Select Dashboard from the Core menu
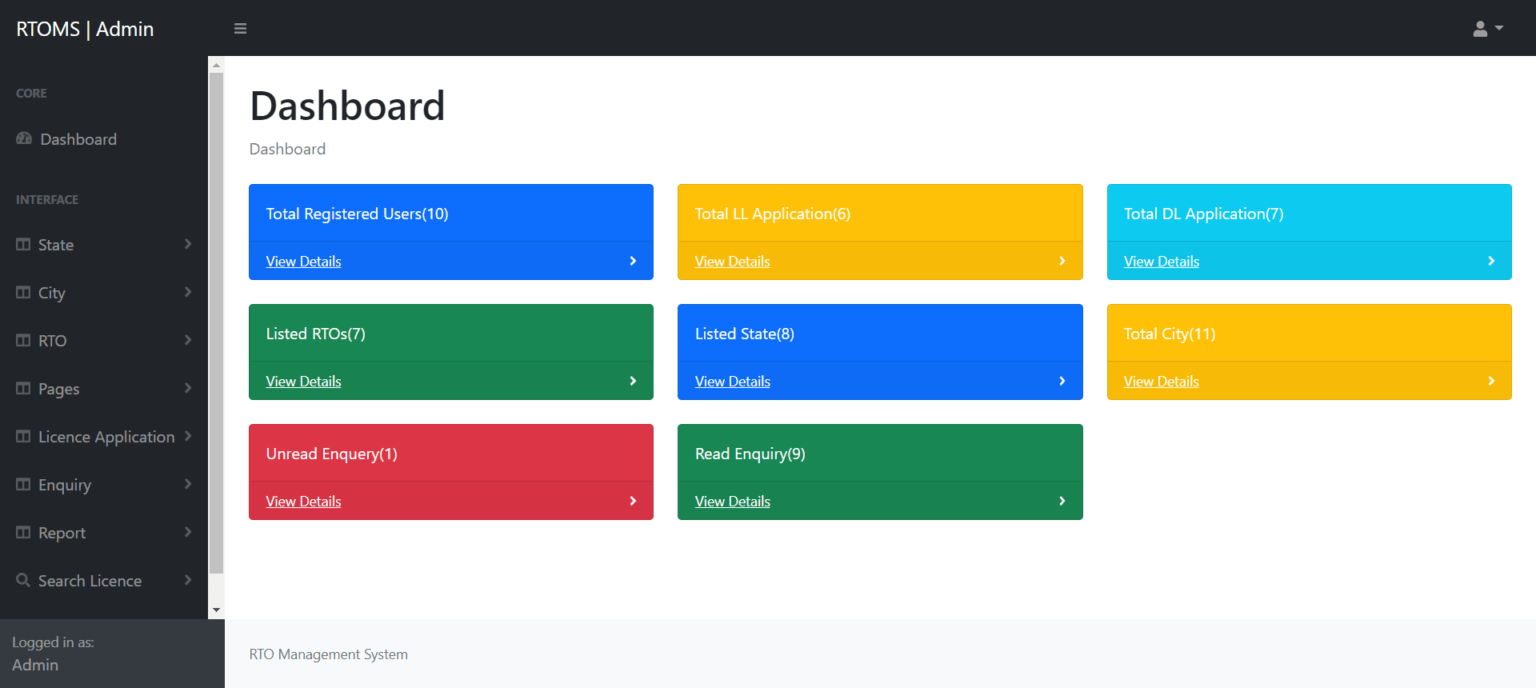The height and width of the screenshot is (688, 1536). (79, 139)
